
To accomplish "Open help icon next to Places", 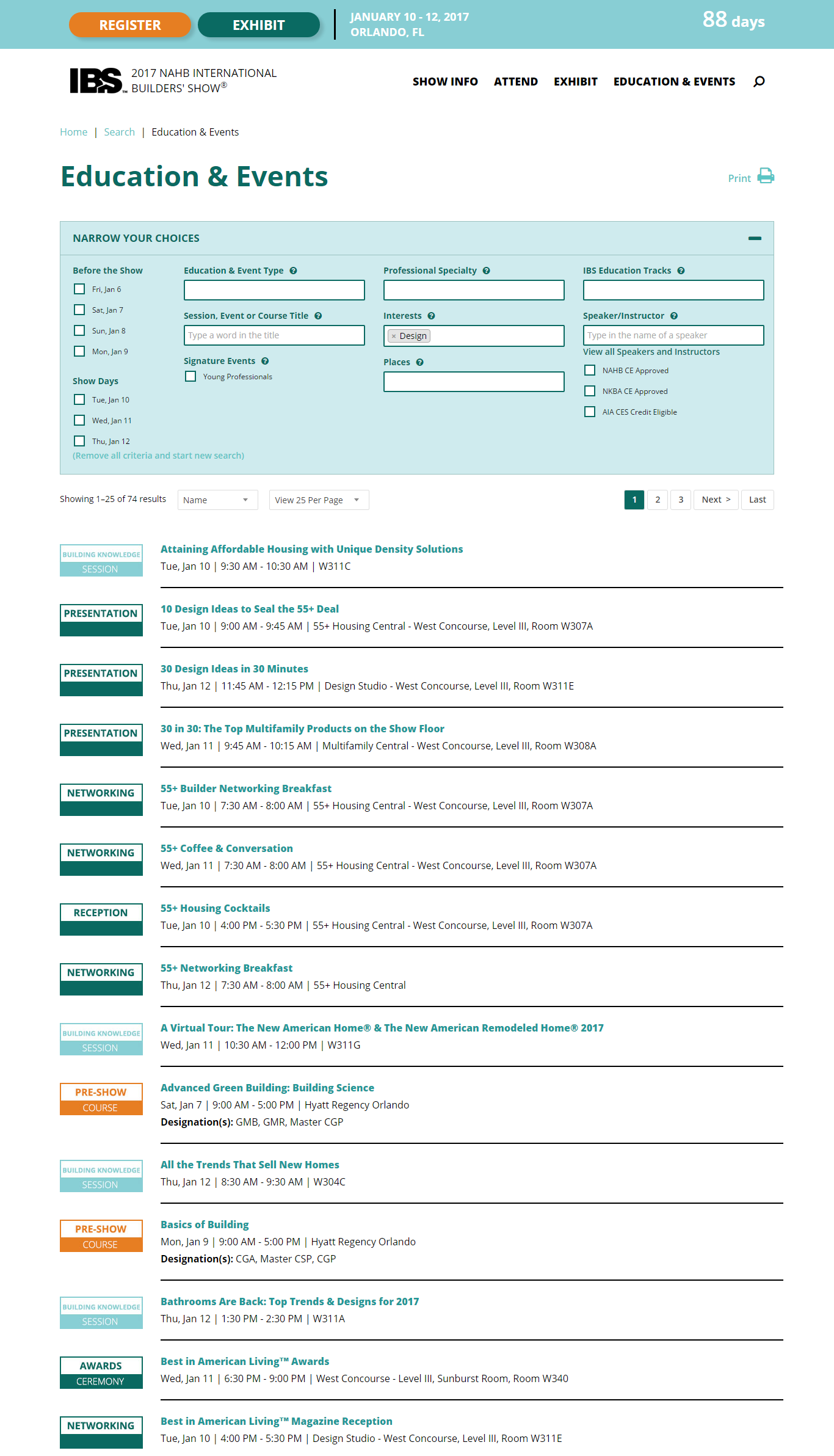I will [419, 362].
